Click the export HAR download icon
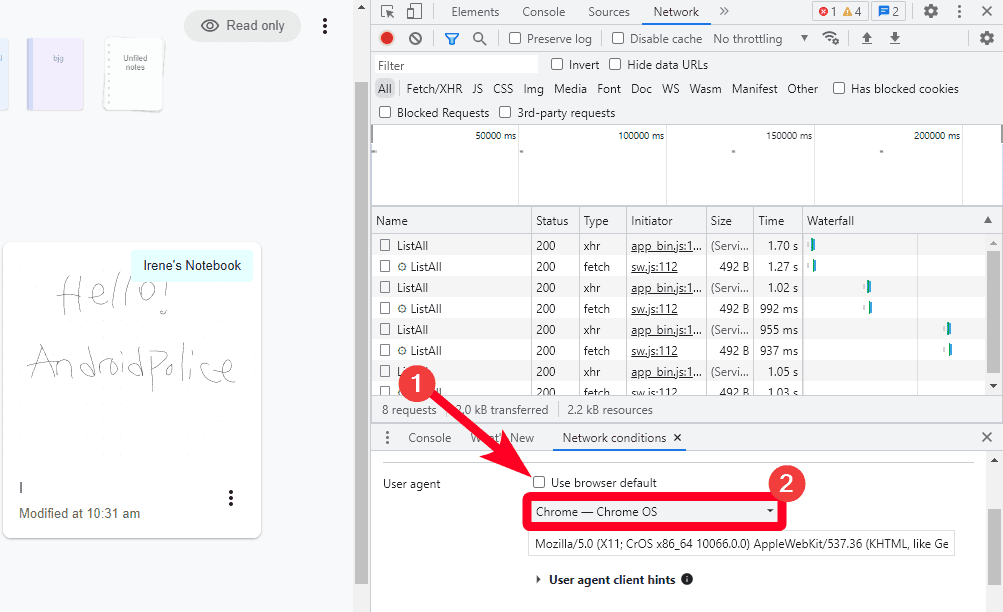This screenshot has height=612, width=1003. coord(895,39)
